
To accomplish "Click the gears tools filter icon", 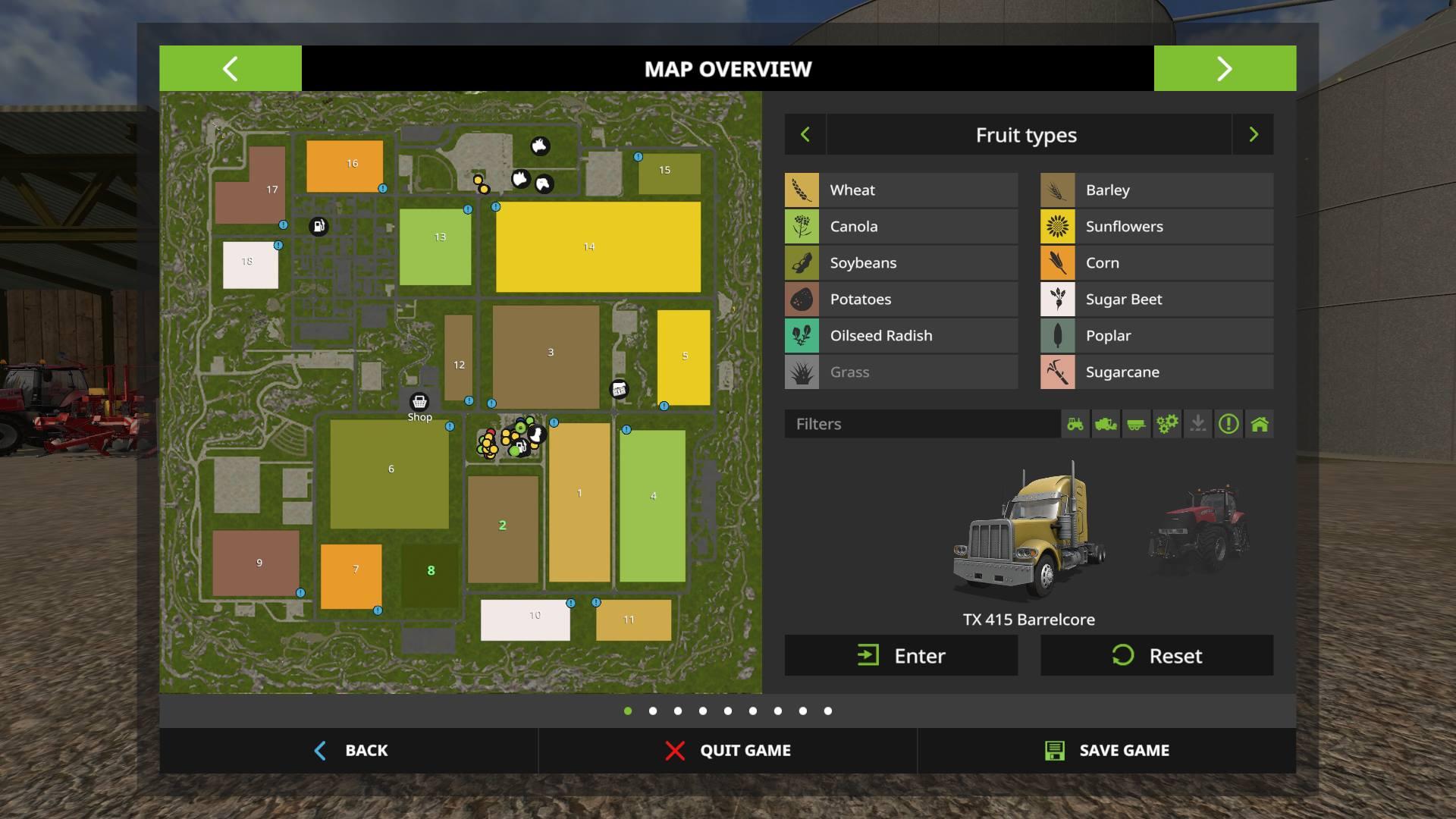I will click(1167, 424).
